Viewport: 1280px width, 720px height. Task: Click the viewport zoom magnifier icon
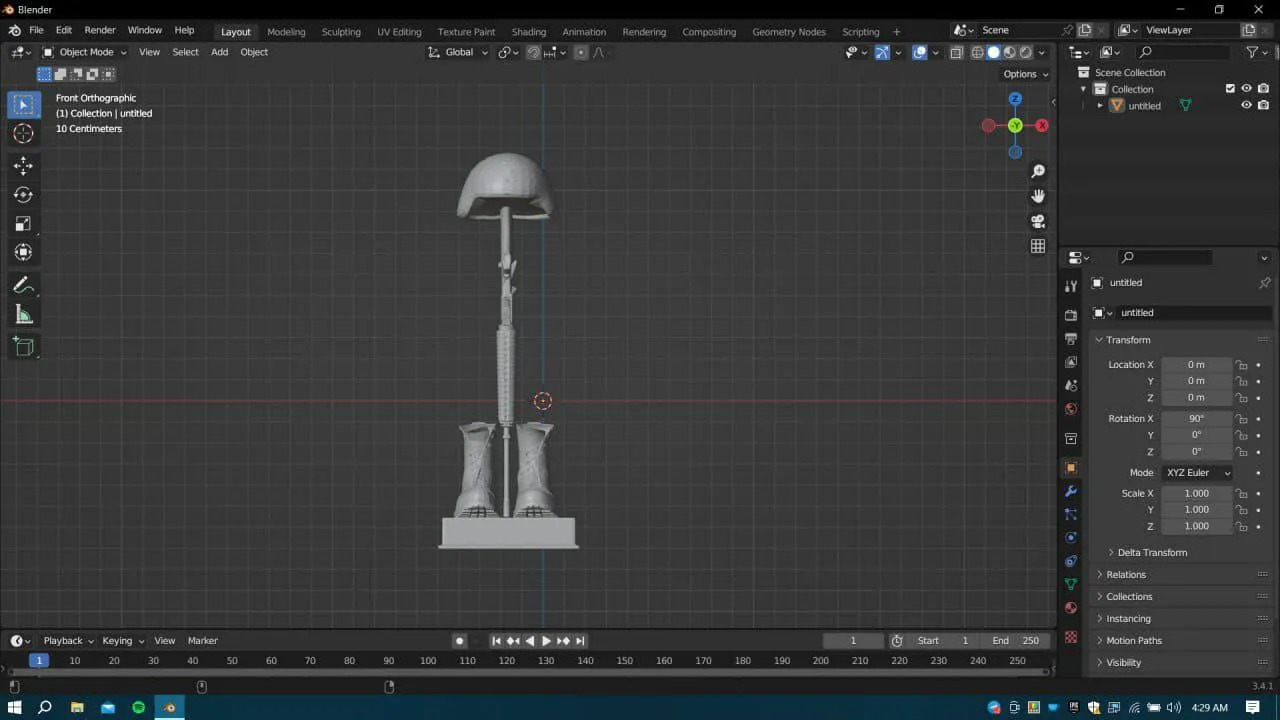pyautogui.click(x=1038, y=172)
